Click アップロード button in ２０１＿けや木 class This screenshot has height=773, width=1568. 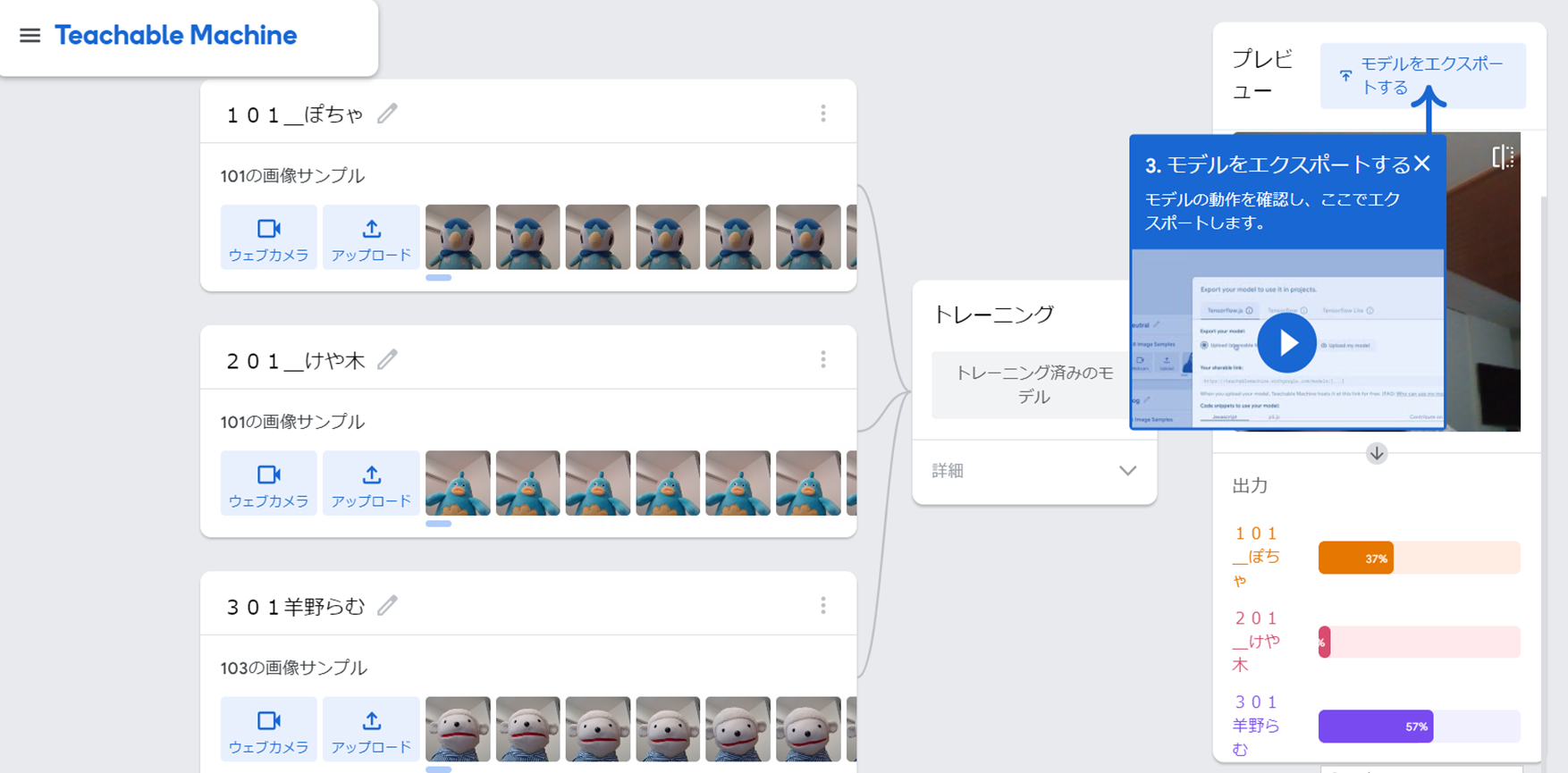click(371, 483)
